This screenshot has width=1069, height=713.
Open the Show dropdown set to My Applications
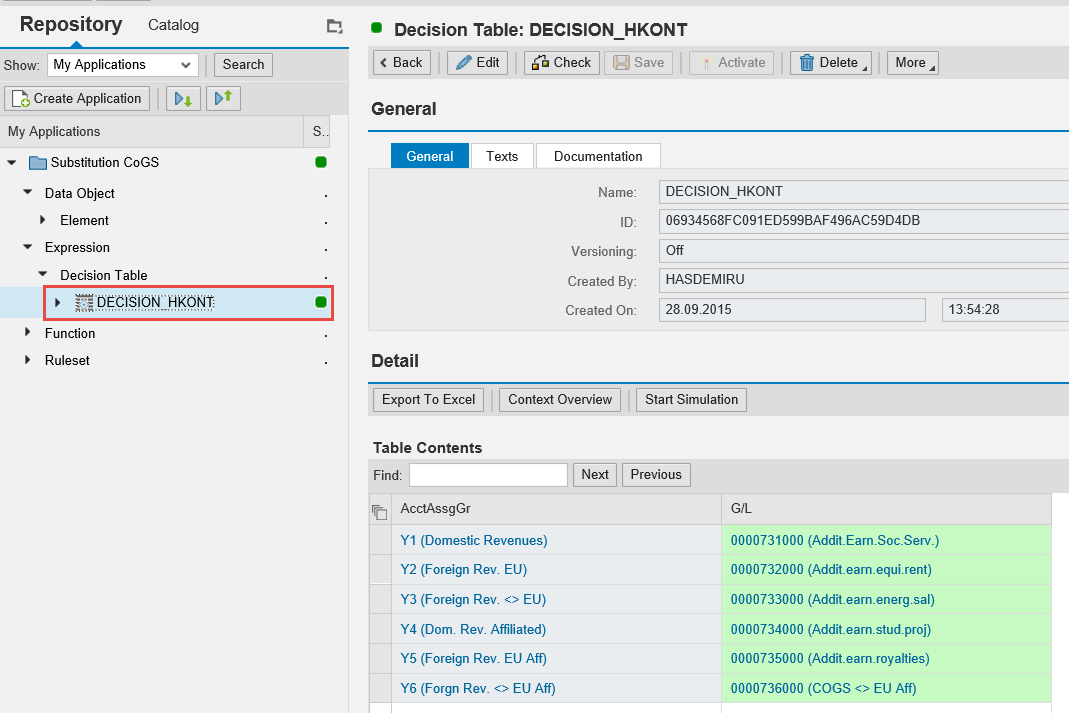point(122,65)
